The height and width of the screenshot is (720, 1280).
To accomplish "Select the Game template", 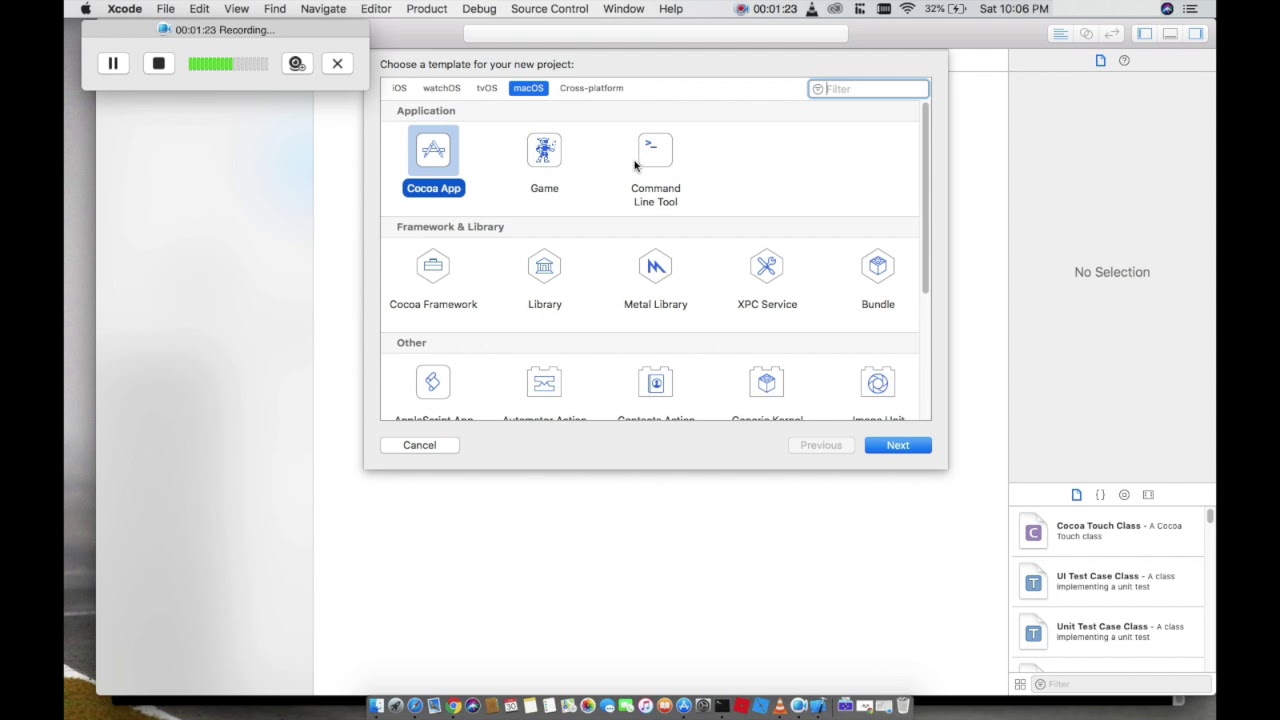I will click(544, 162).
